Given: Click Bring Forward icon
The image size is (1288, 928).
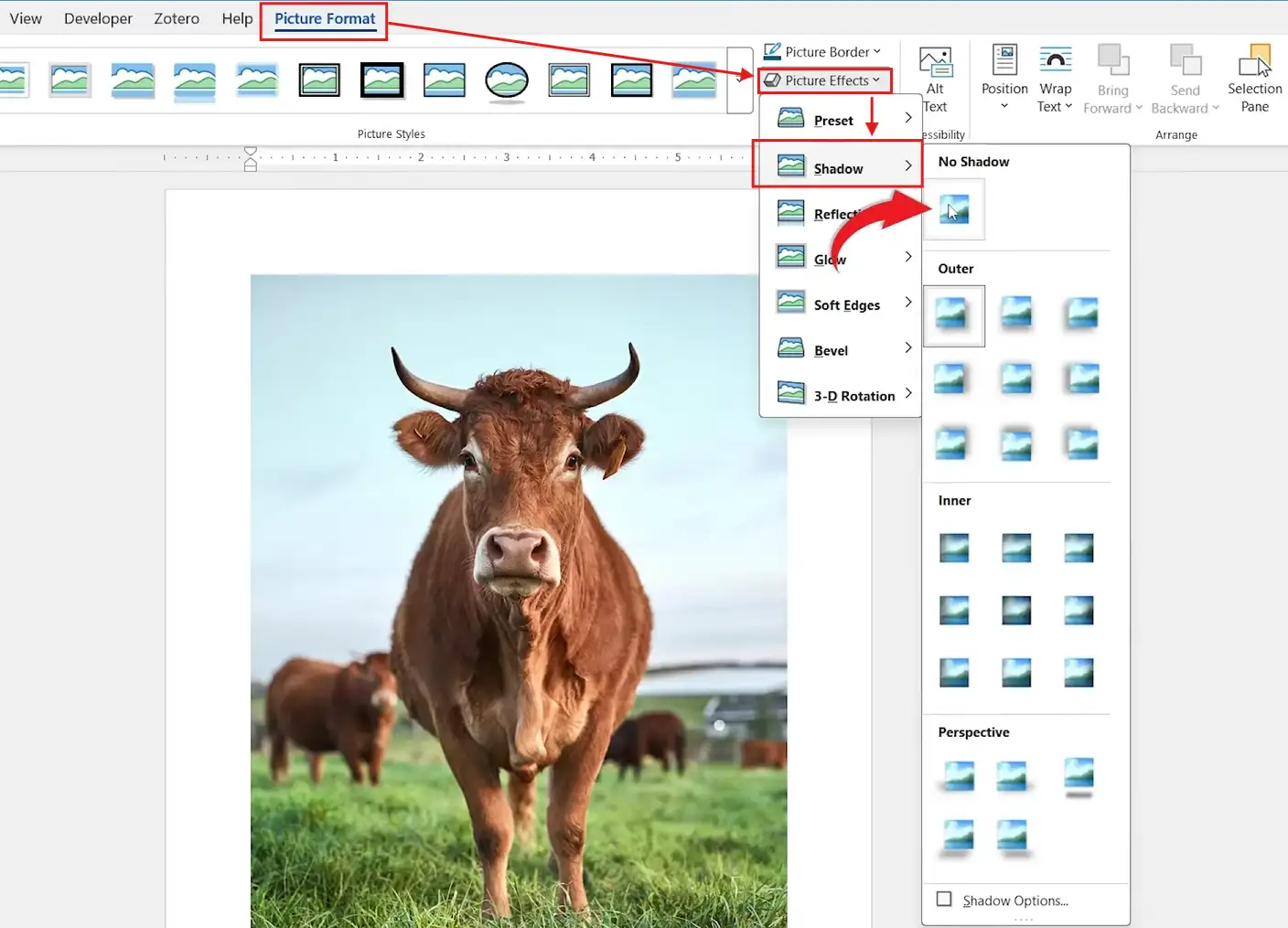Looking at the screenshot, I should pos(1113,61).
